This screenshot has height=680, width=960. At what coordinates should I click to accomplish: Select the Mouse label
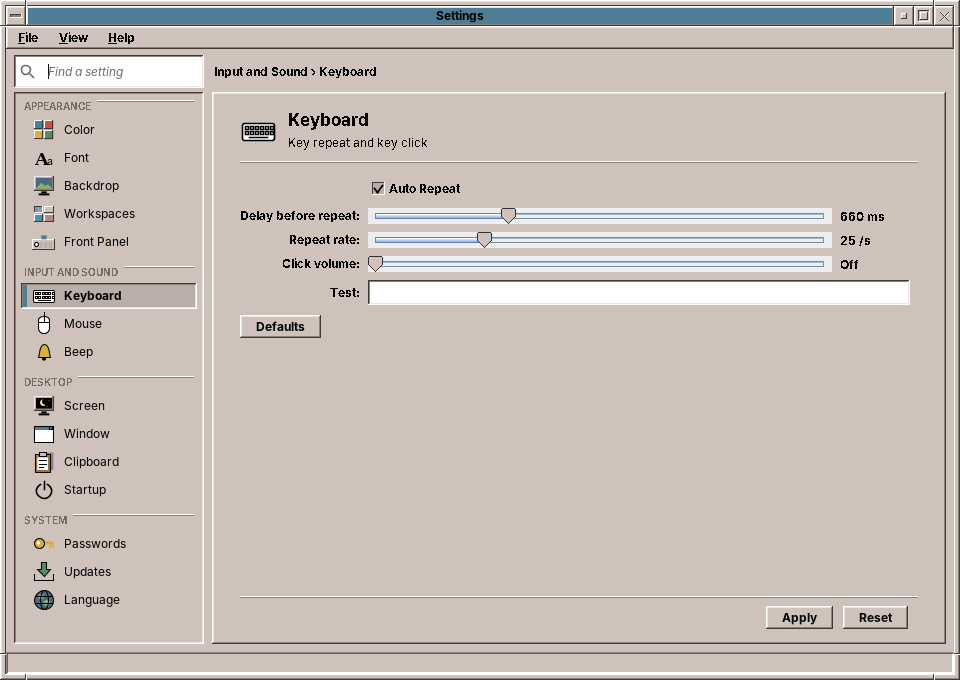pos(83,324)
